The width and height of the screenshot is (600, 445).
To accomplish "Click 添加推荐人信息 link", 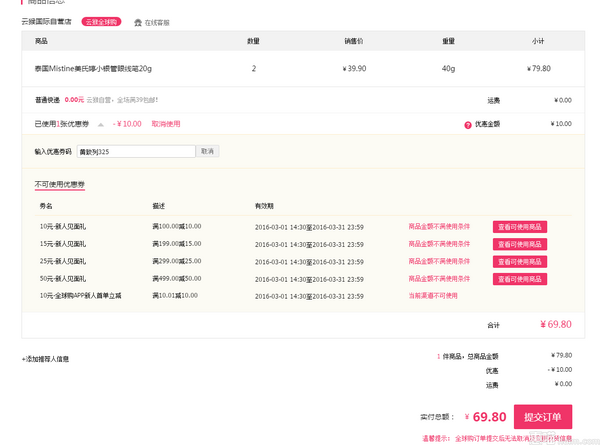I will coord(46,359).
